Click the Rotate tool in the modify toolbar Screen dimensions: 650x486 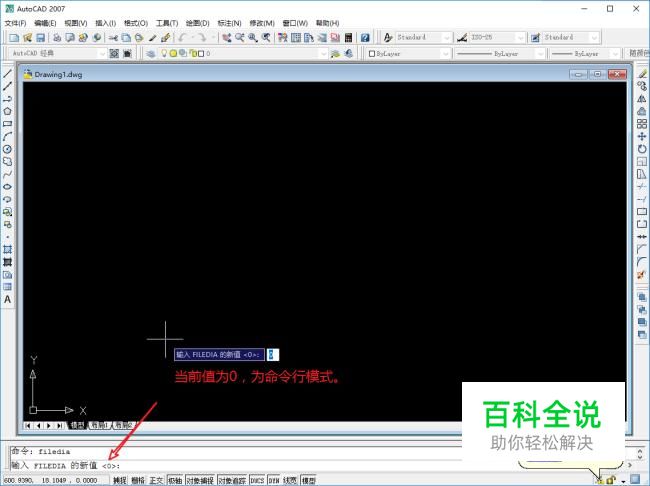pos(642,149)
